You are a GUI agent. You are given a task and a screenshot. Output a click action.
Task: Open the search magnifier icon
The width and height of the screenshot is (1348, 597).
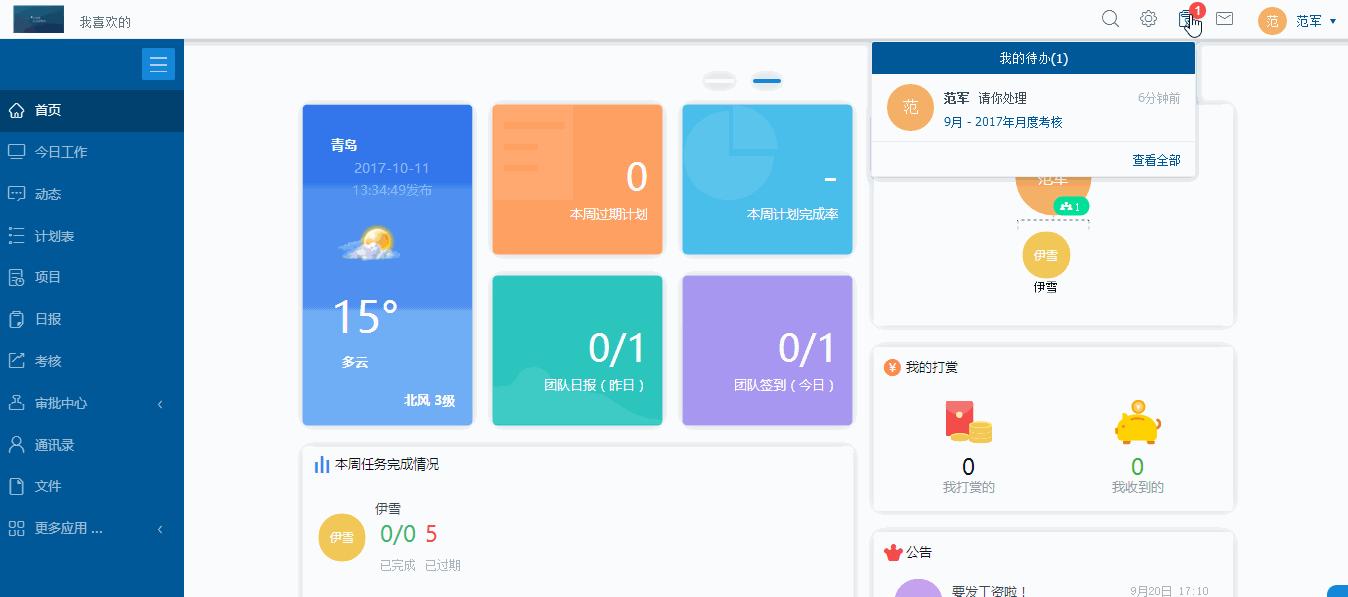tap(1110, 18)
